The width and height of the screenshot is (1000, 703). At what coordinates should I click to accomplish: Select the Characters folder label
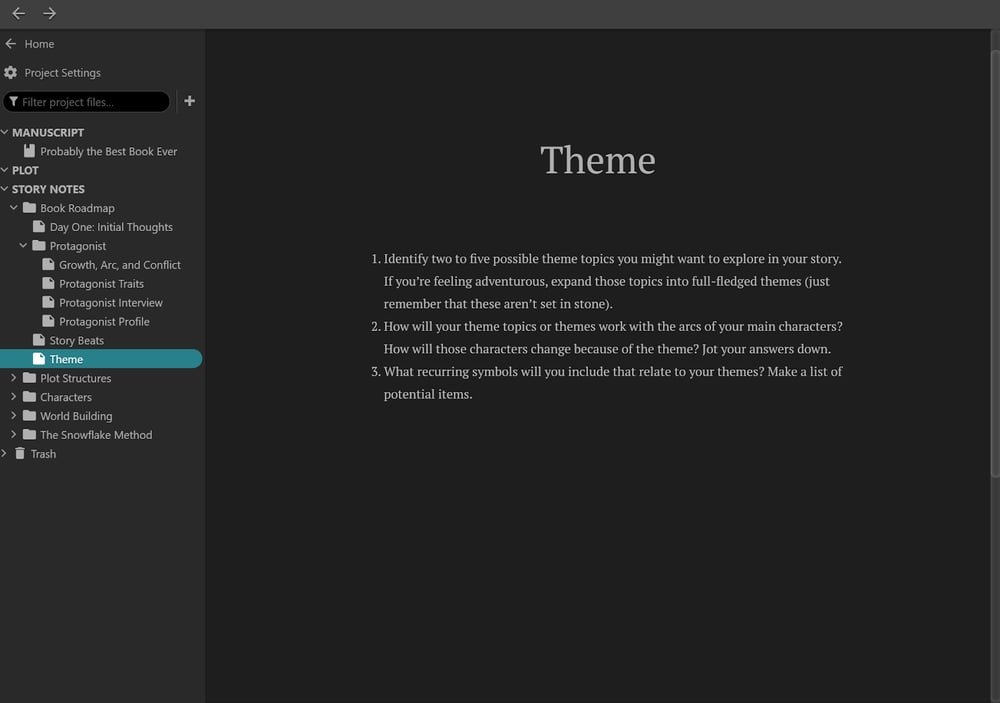point(66,397)
